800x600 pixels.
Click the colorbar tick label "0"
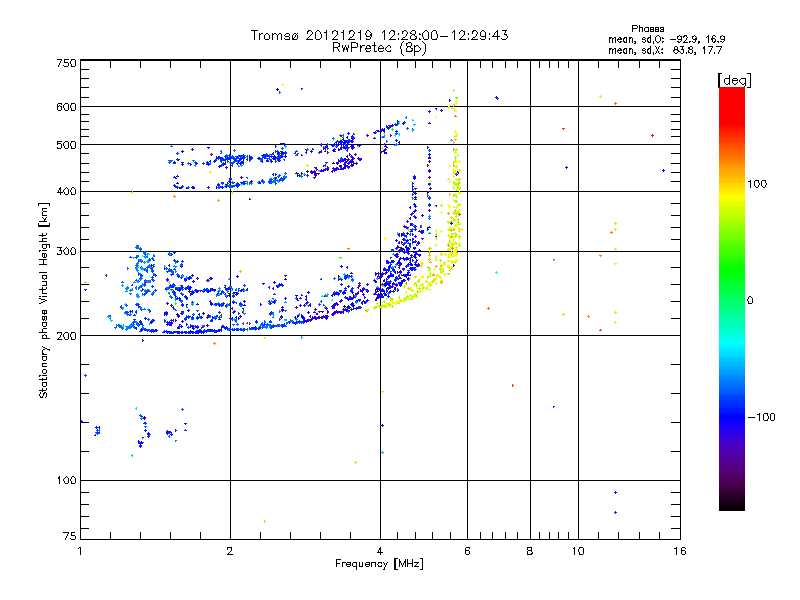[x=750, y=300]
